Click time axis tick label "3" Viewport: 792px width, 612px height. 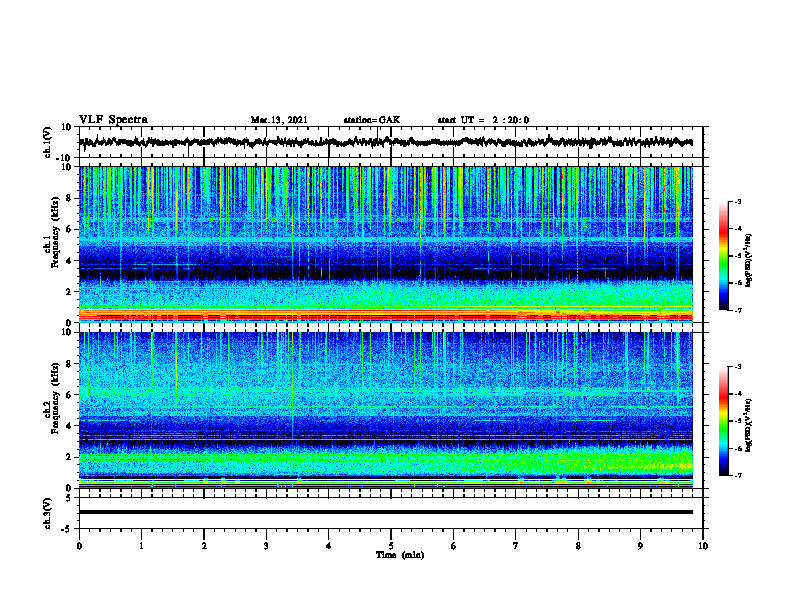click(x=266, y=546)
